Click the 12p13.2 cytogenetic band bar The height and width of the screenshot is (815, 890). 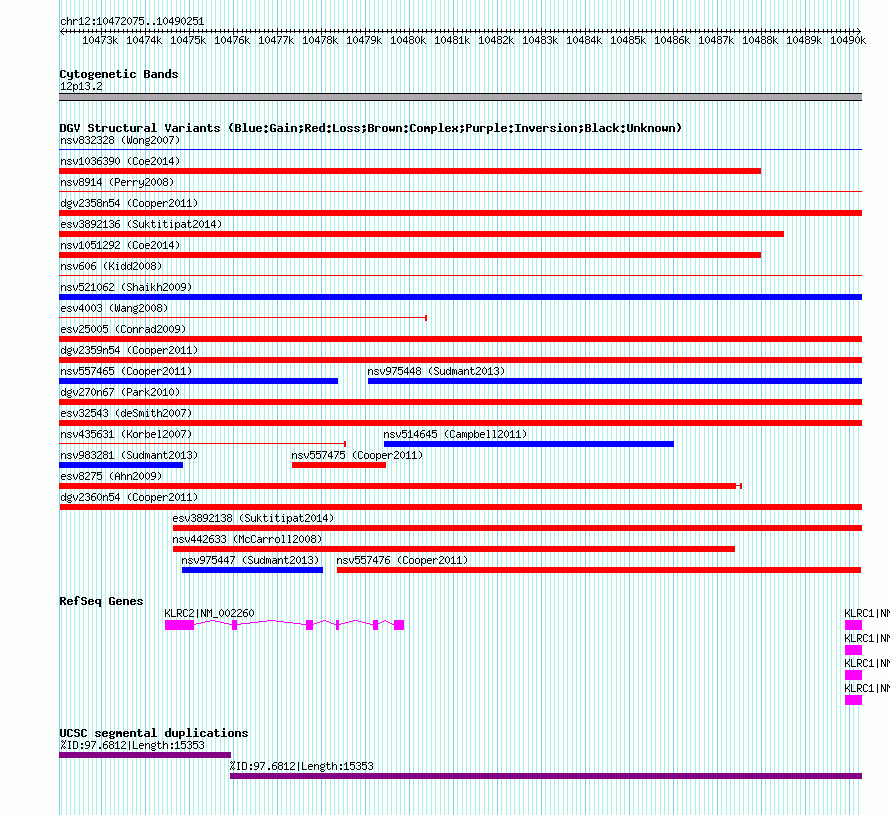pos(460,97)
